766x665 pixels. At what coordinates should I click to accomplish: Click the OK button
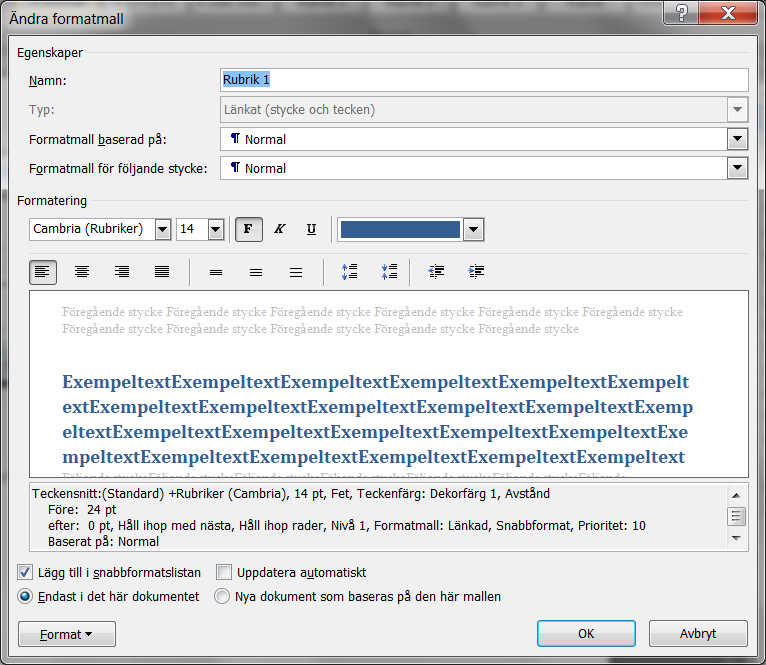pos(586,634)
